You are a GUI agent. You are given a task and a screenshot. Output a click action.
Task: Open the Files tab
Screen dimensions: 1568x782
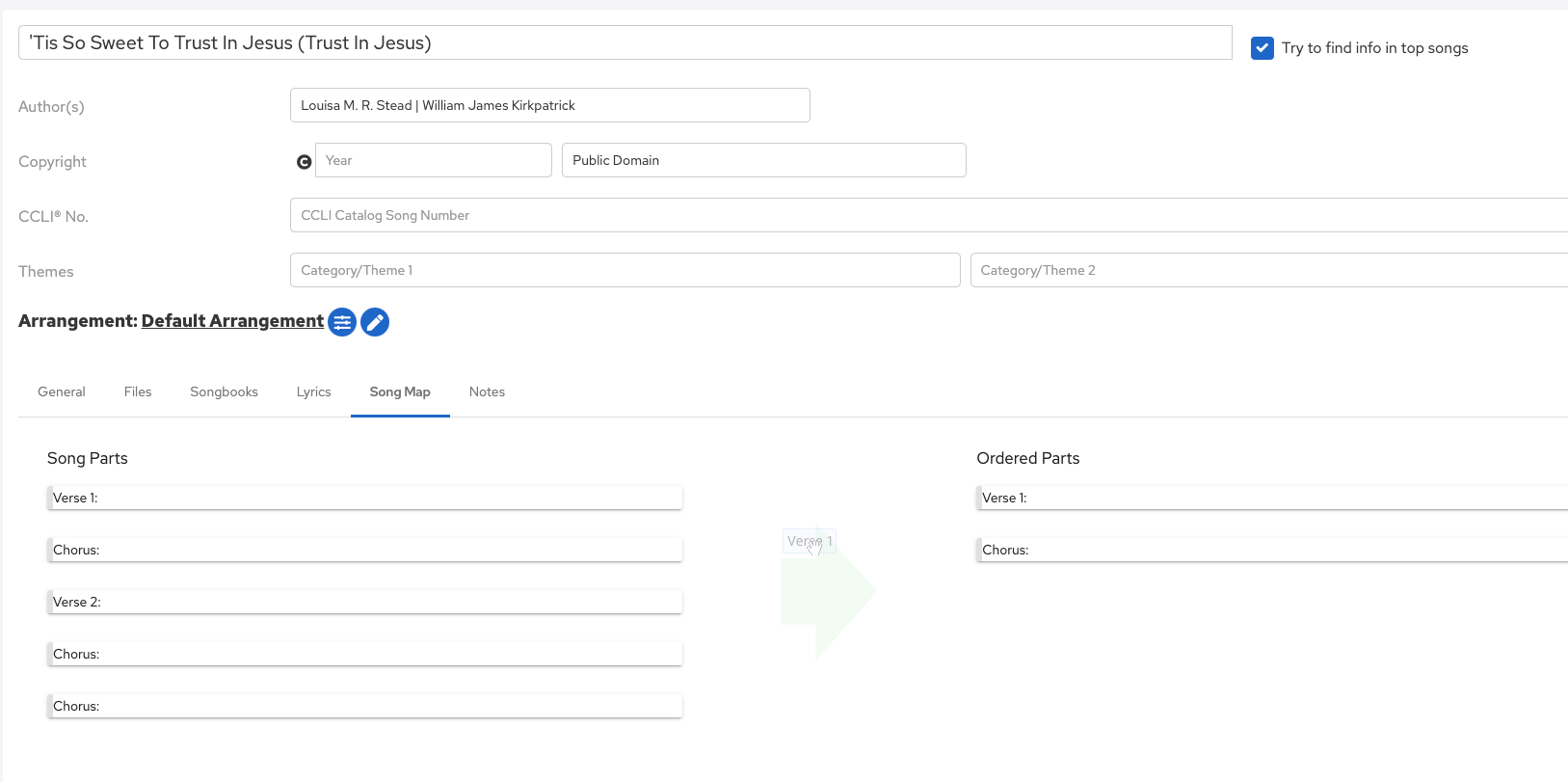(138, 391)
